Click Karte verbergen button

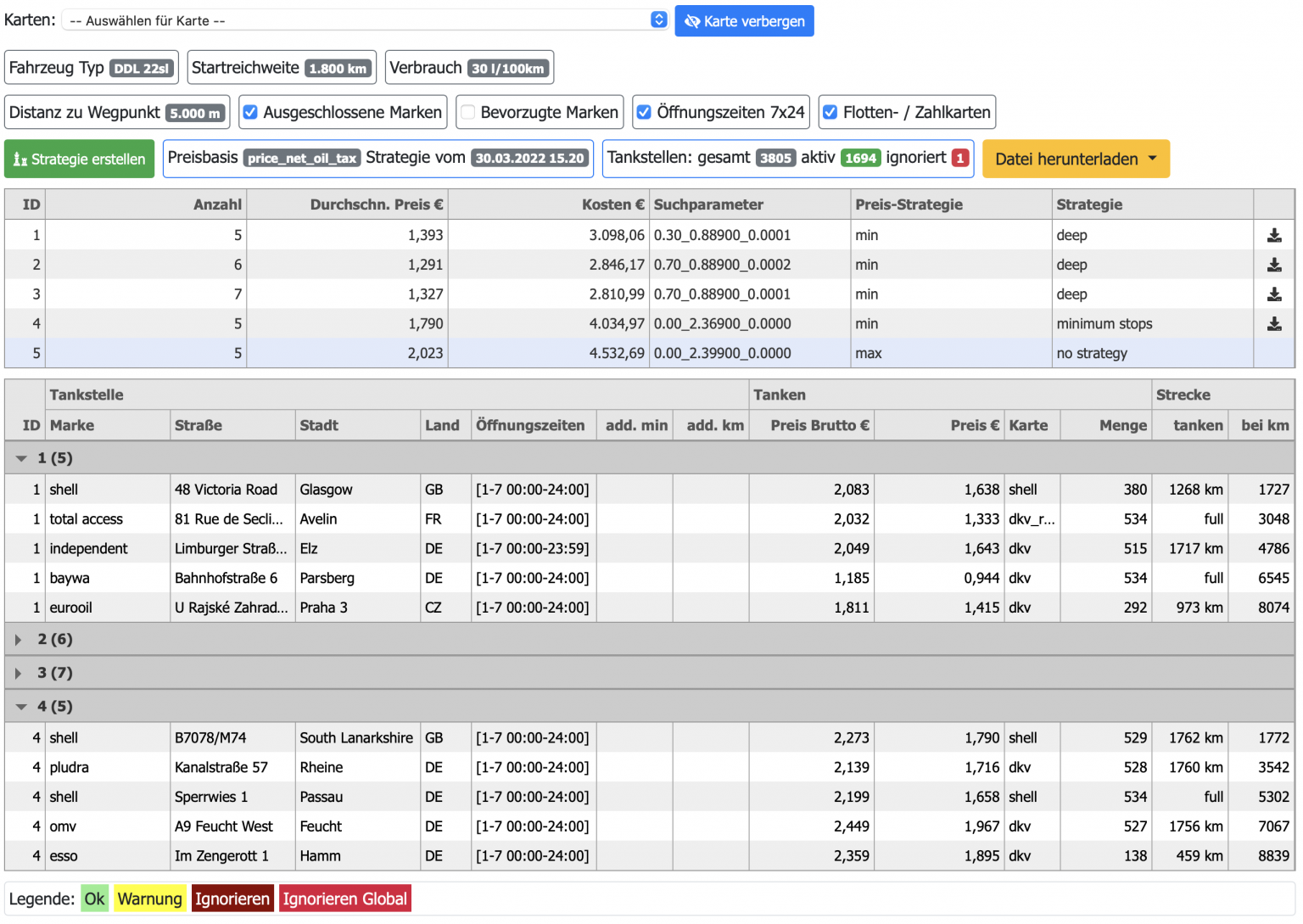(x=744, y=21)
